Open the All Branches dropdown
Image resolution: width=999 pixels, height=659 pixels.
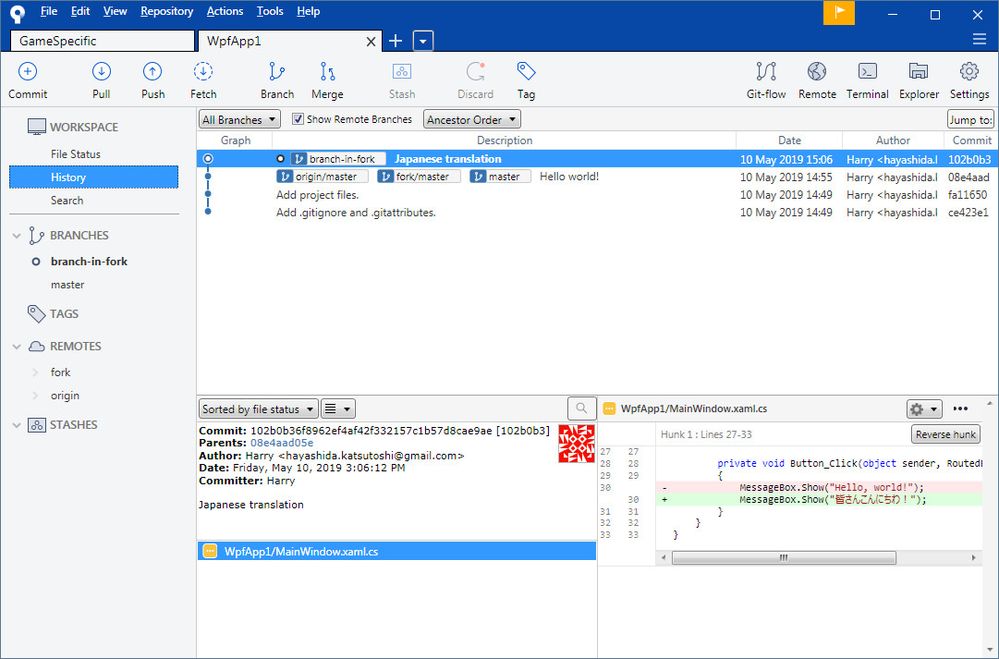coord(240,120)
